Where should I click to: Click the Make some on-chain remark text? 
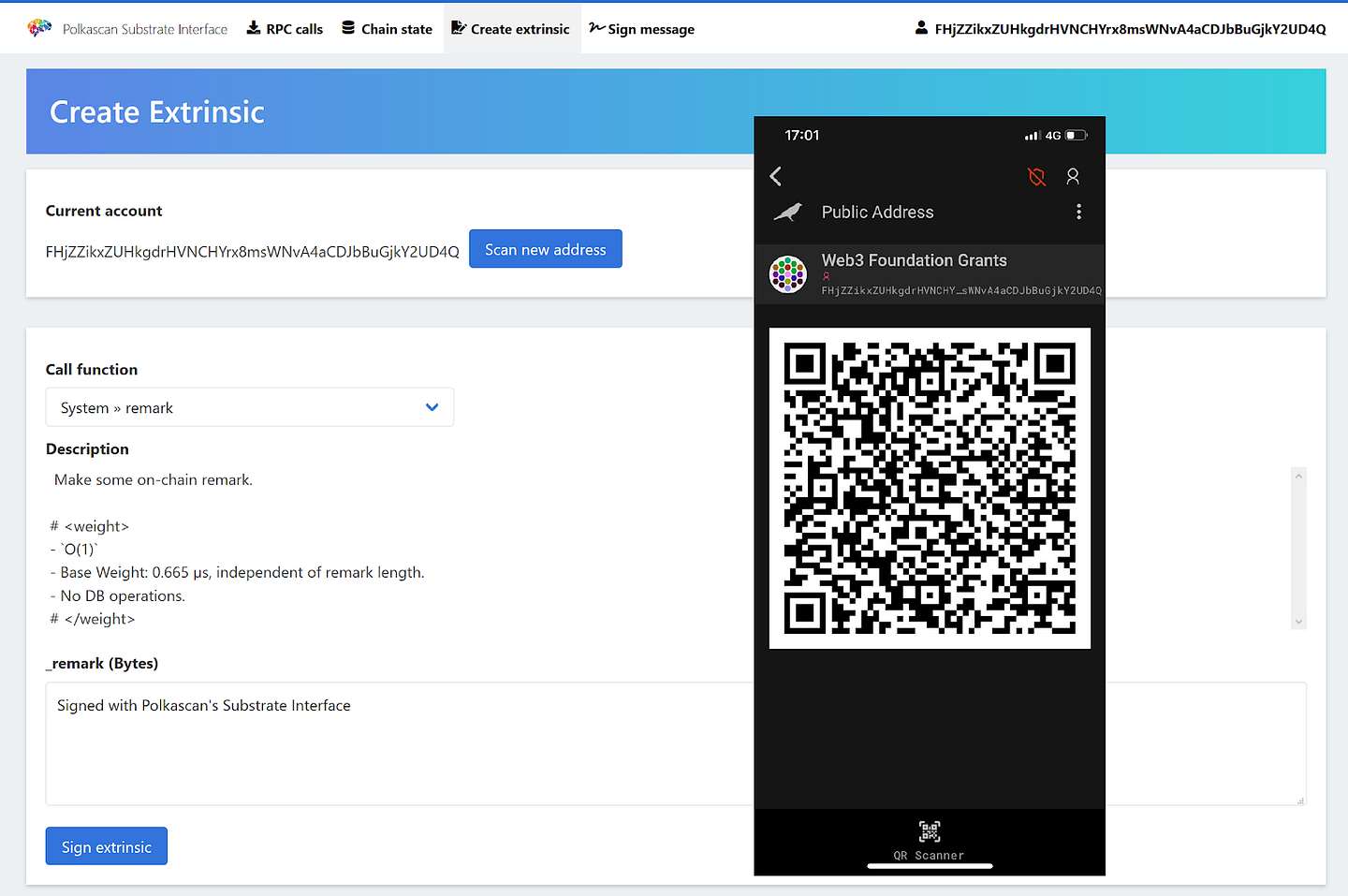(154, 479)
